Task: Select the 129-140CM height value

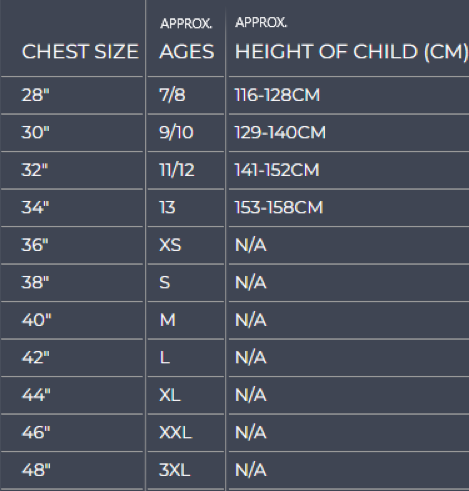Action: pos(280,132)
